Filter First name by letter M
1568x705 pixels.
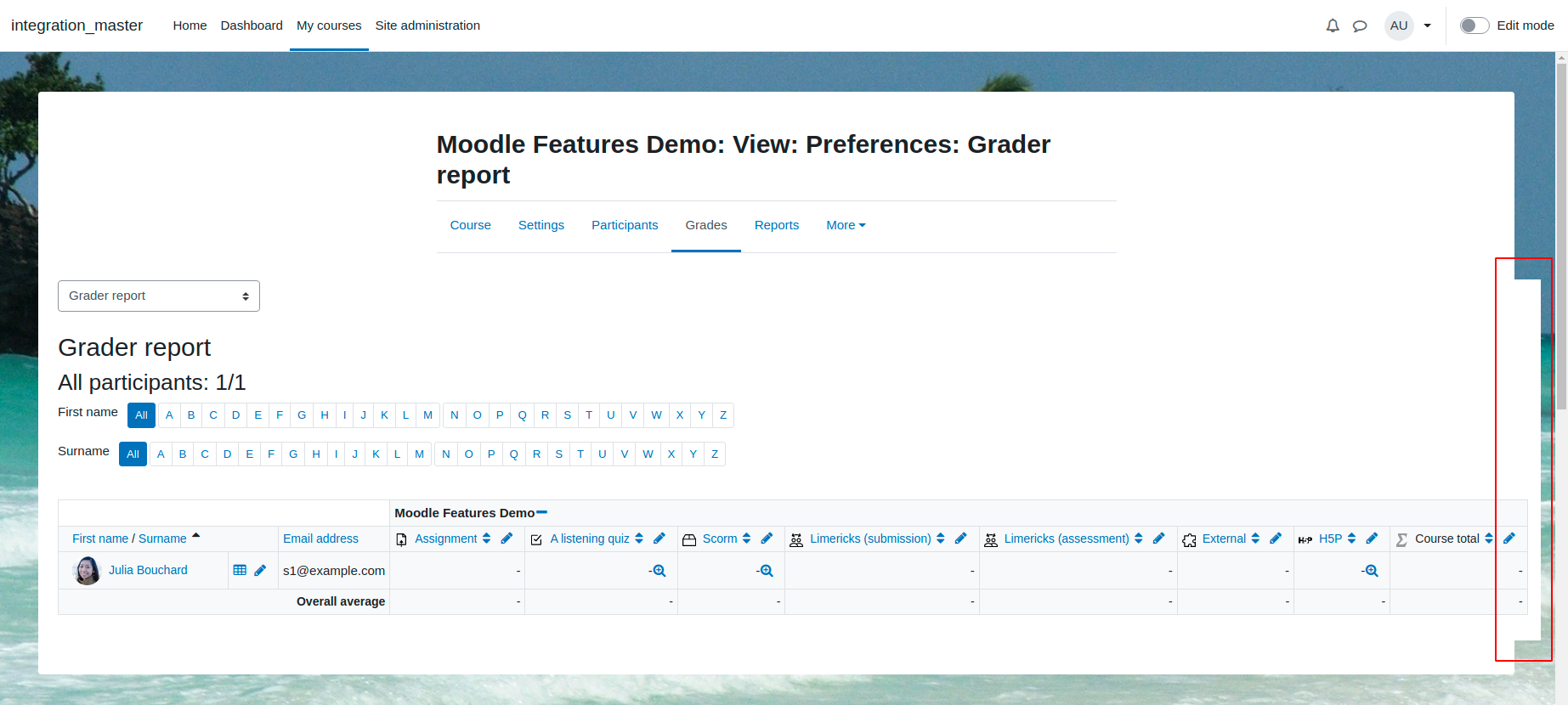(428, 415)
